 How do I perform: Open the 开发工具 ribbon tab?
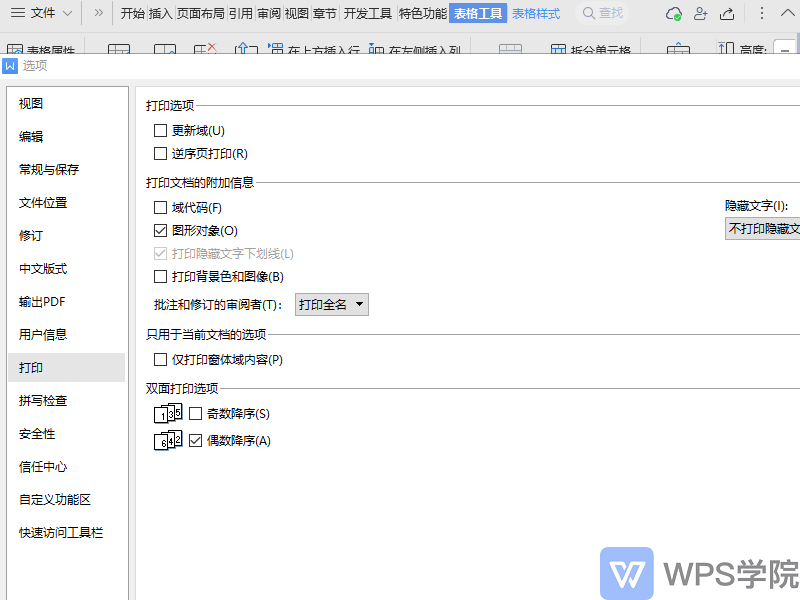tap(367, 13)
